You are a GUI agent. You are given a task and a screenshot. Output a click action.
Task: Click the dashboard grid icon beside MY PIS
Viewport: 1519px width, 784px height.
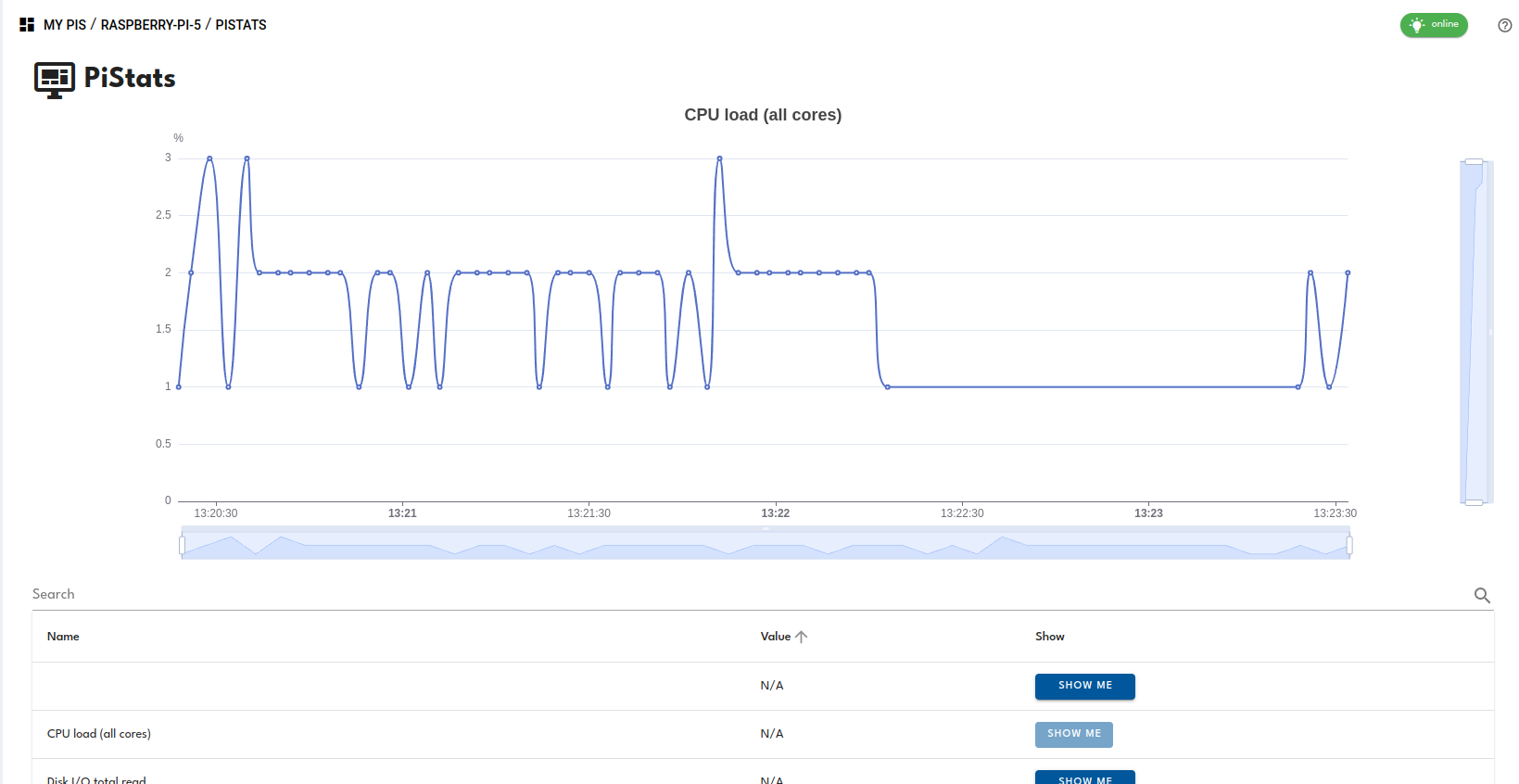point(27,25)
